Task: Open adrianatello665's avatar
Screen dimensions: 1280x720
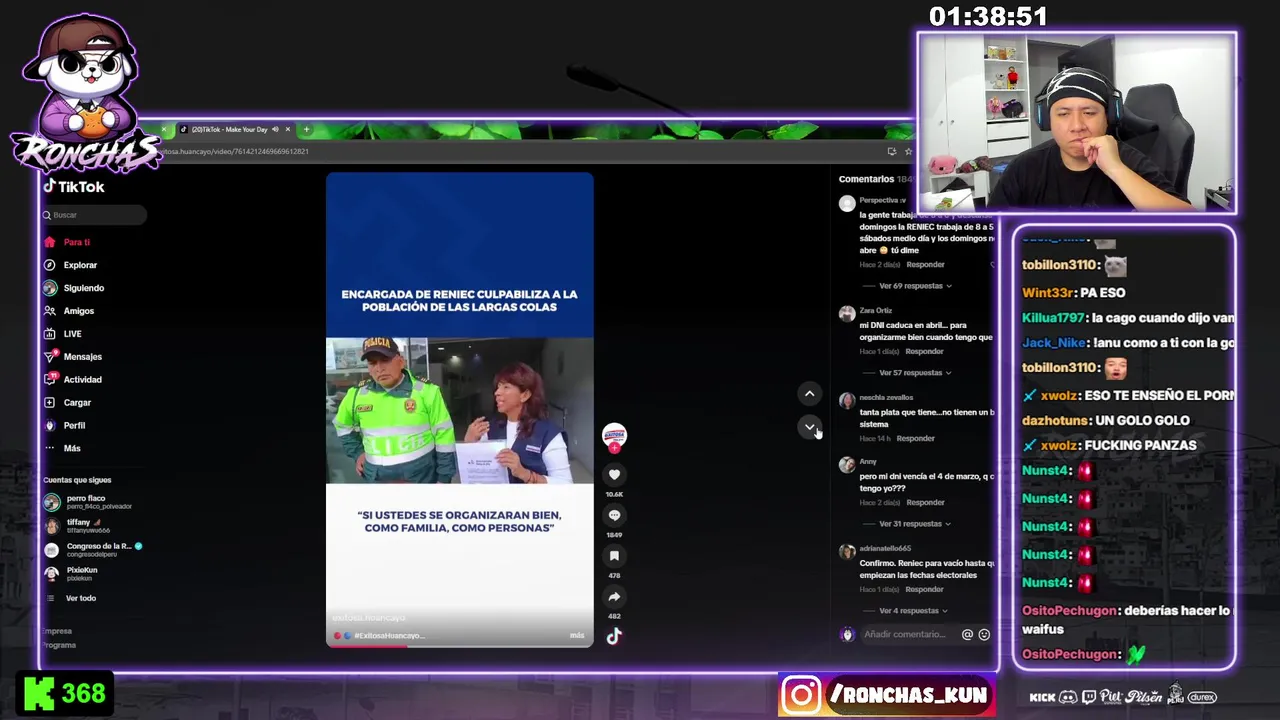Action: (847, 552)
